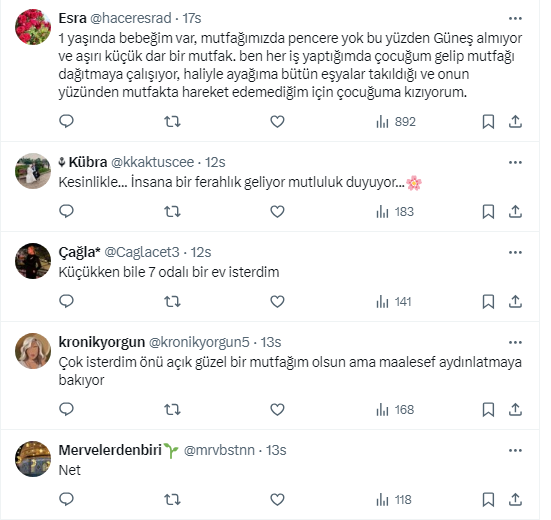Like Çağla's tweet about 7 odalı ev
Viewport: 551px width, 520px height.
[277, 301]
